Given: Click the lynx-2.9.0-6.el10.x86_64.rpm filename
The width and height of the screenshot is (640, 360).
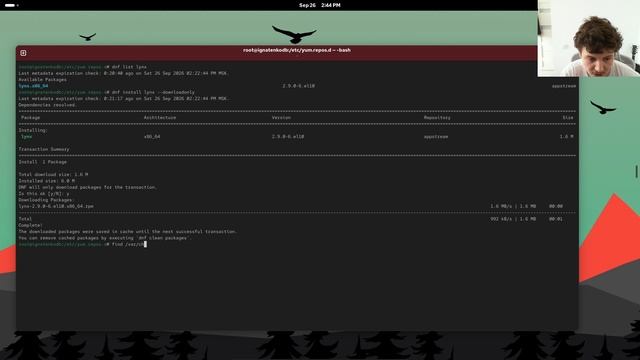Looking at the screenshot, I should tap(56, 207).
